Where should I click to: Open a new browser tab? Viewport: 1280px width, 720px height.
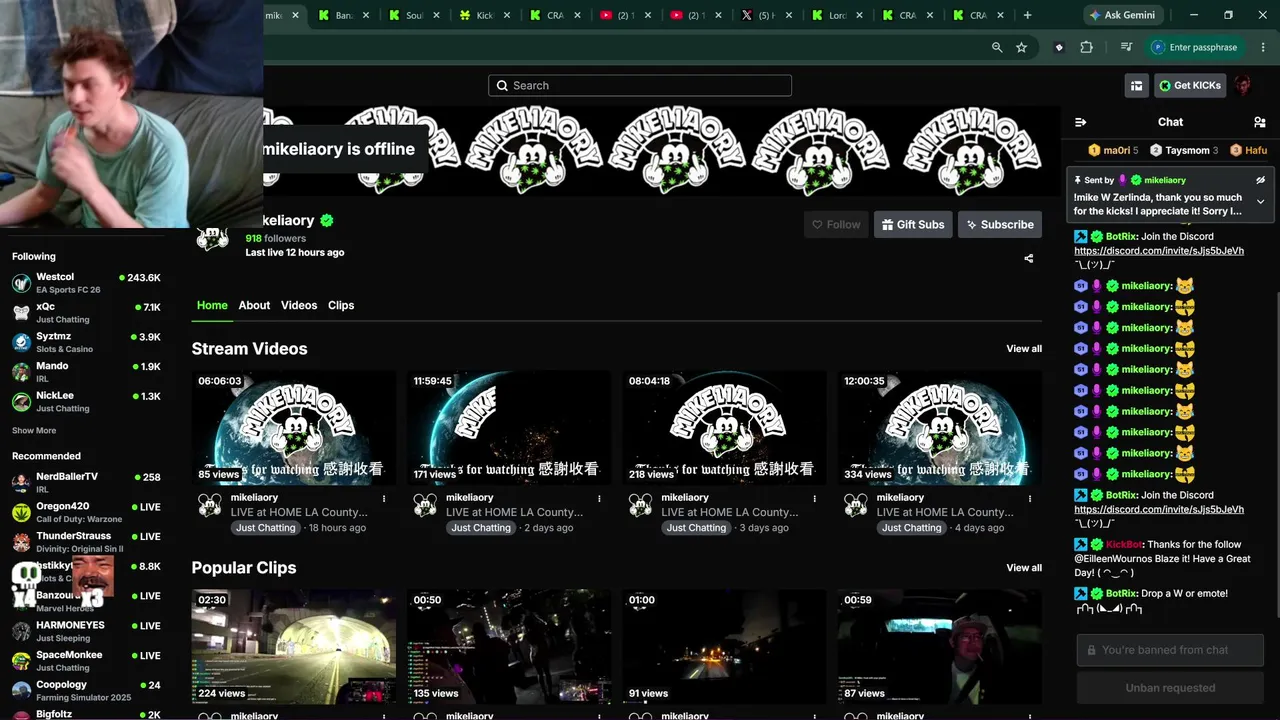[1027, 15]
